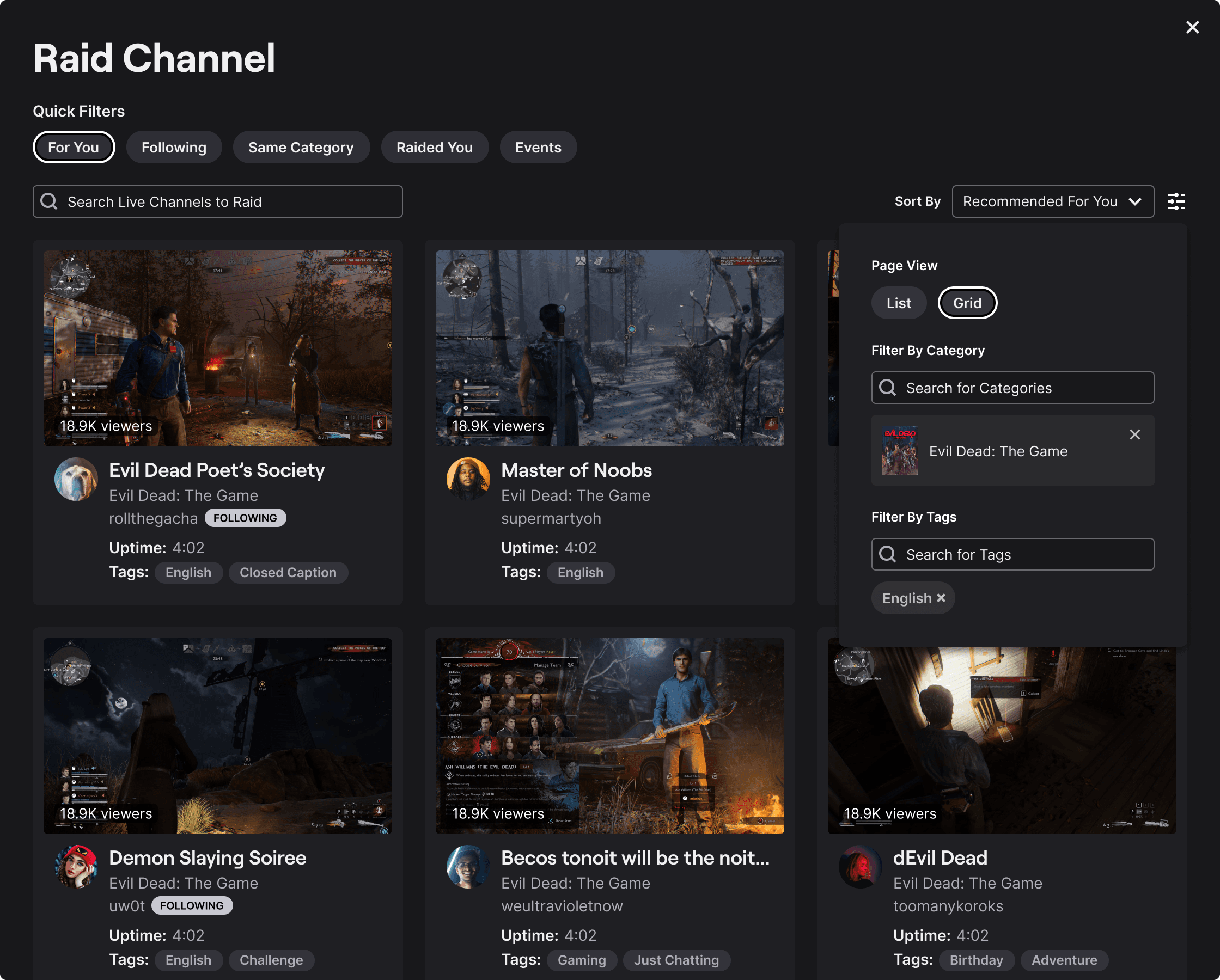Click the Gaming tag on Becos tonoit stream
Screen dimensions: 1220x980
tap(582, 960)
